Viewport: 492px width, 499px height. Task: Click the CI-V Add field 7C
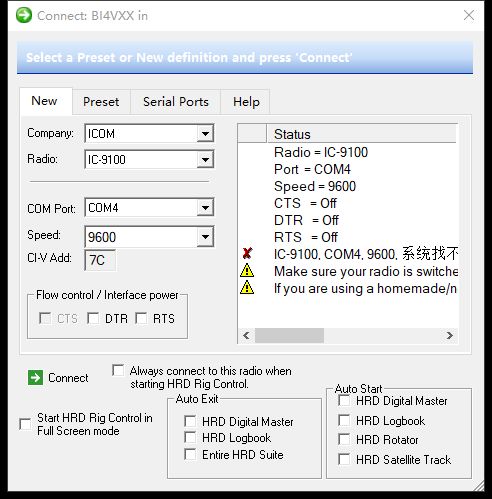100,260
